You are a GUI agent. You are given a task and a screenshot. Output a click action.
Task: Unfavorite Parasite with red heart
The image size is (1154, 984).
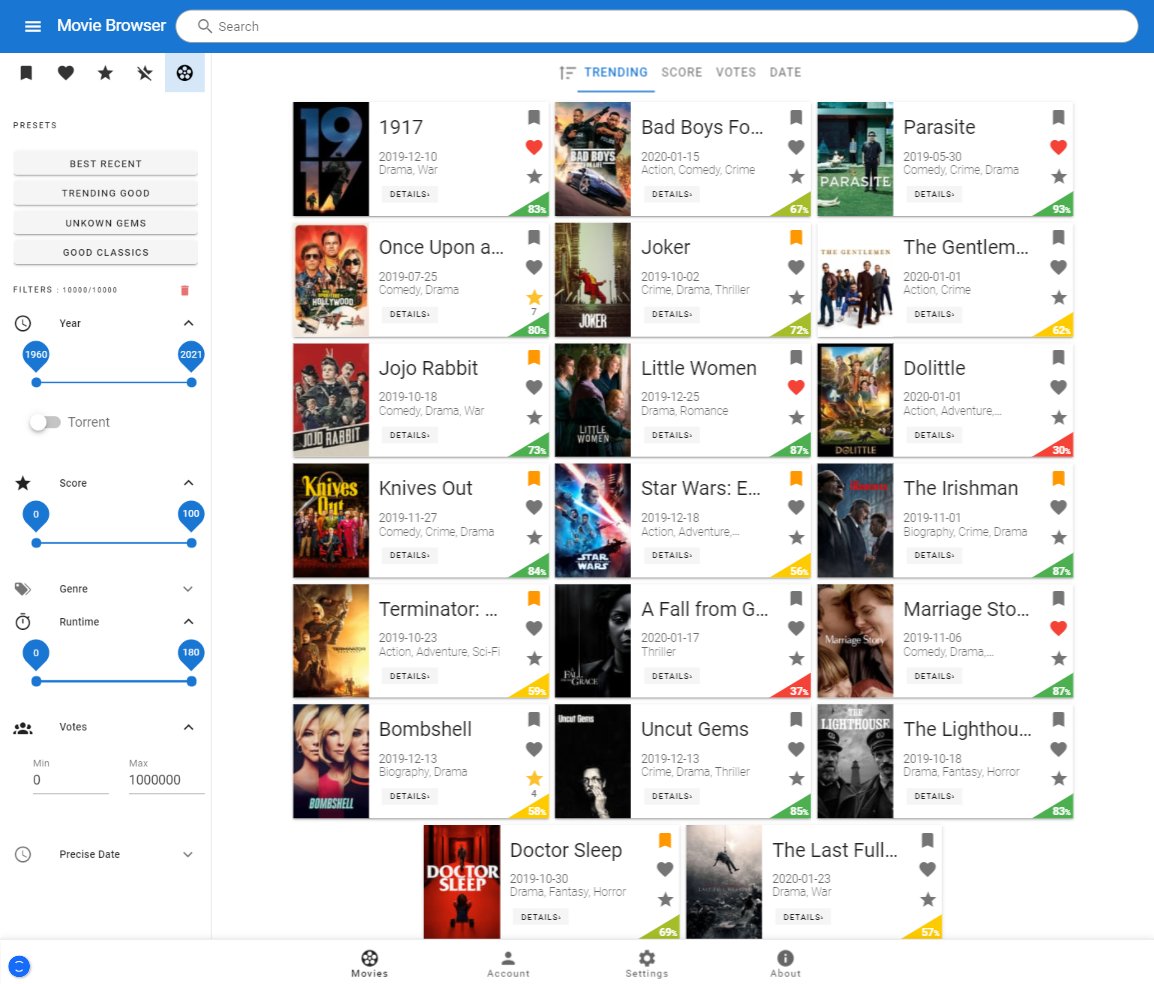1058,147
